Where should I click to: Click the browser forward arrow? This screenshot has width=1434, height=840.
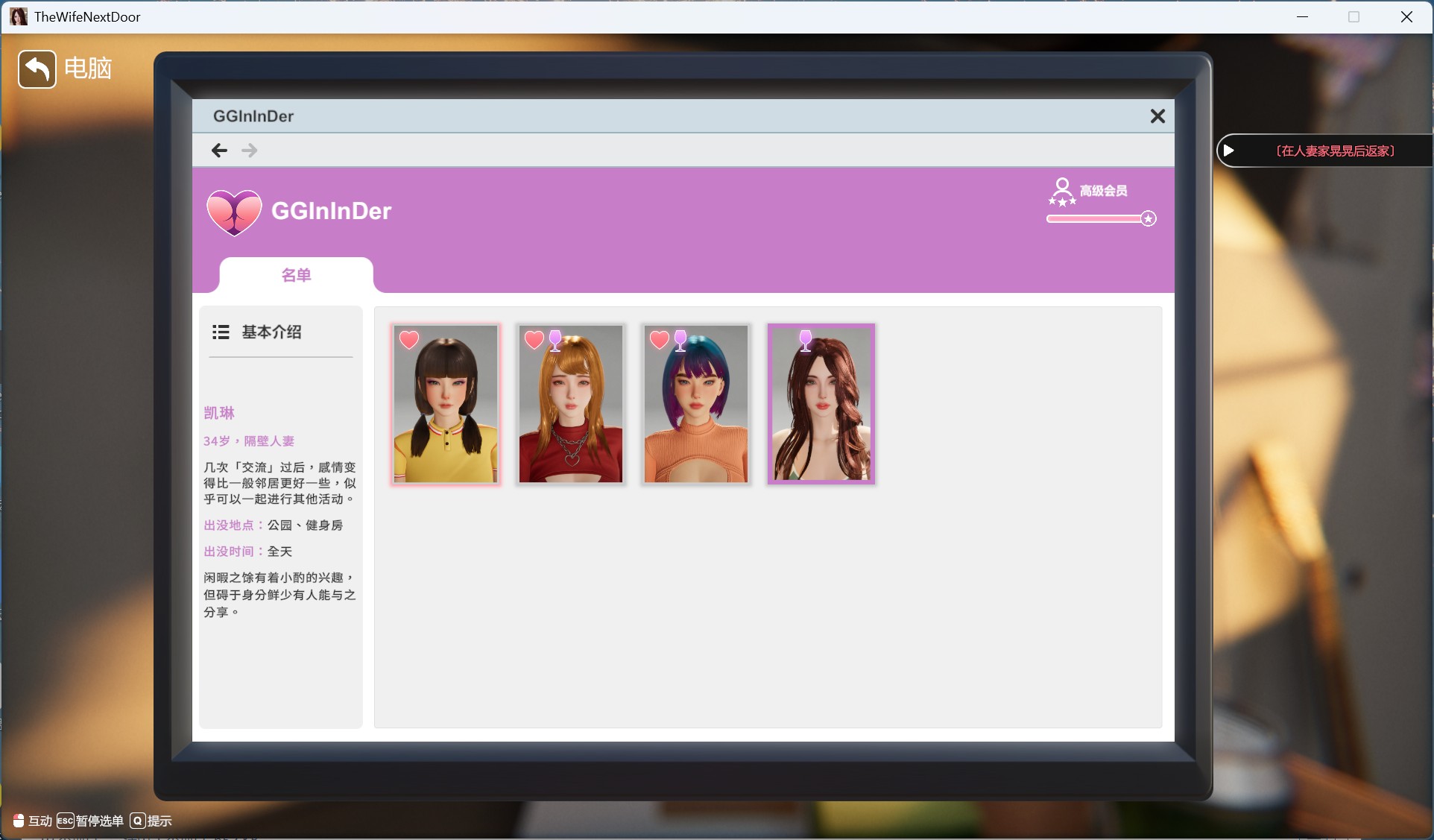pyautogui.click(x=250, y=150)
